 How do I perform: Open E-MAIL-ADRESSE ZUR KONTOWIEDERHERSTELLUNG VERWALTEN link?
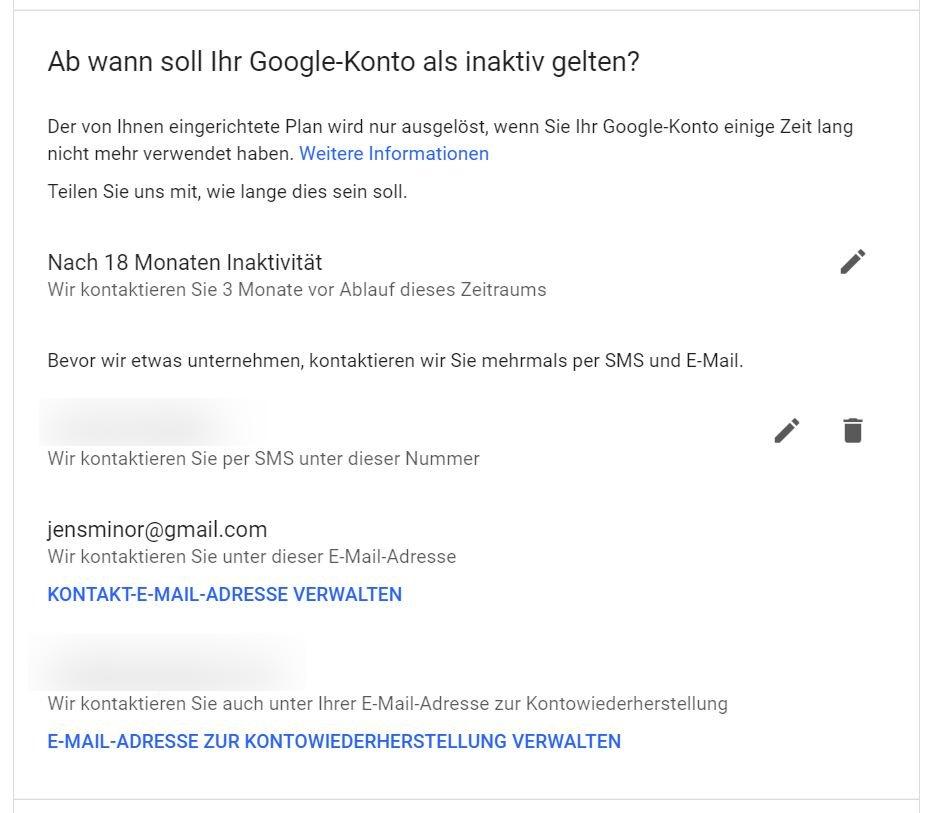(334, 742)
